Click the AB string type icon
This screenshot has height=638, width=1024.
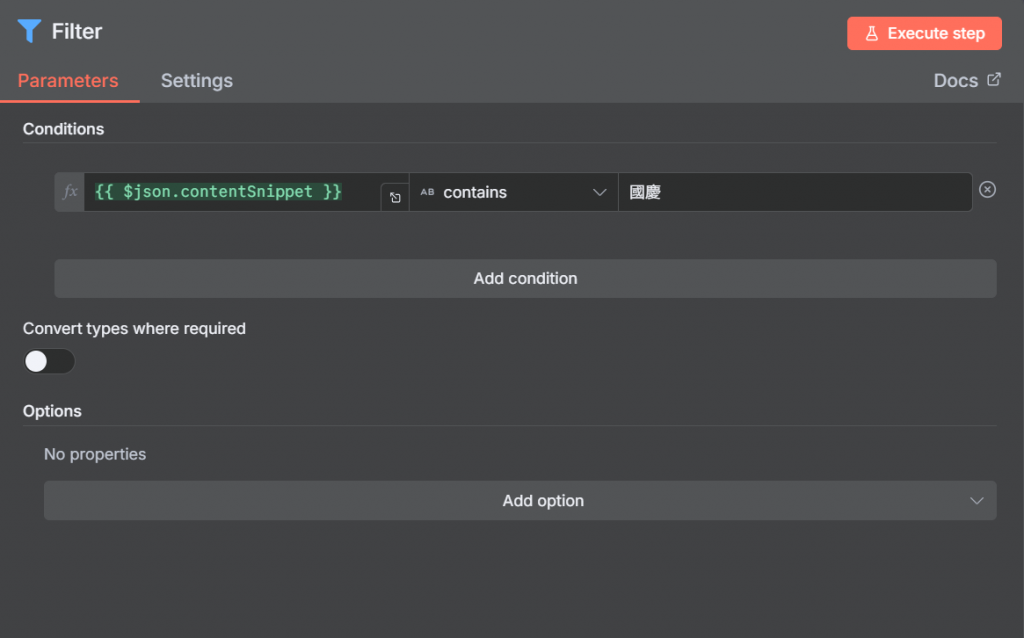(427, 192)
